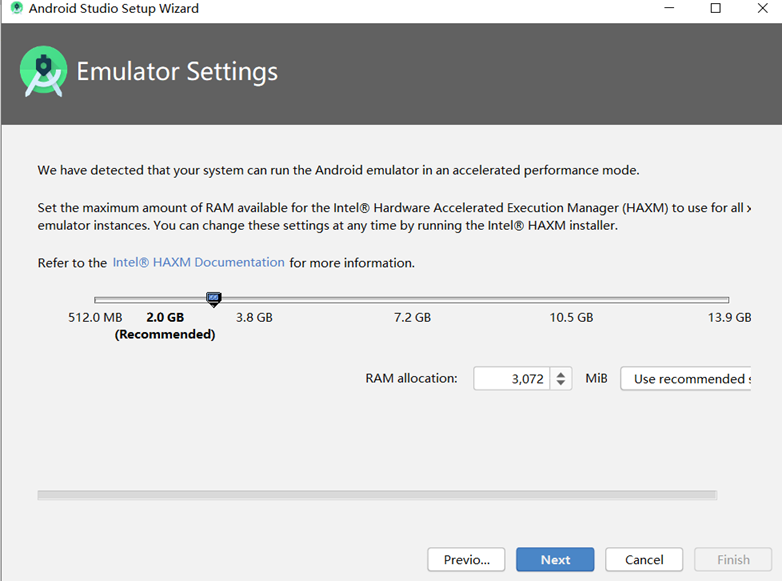Set slider at 7.2 GB mark
This screenshot has height=581, width=782.
[412, 300]
